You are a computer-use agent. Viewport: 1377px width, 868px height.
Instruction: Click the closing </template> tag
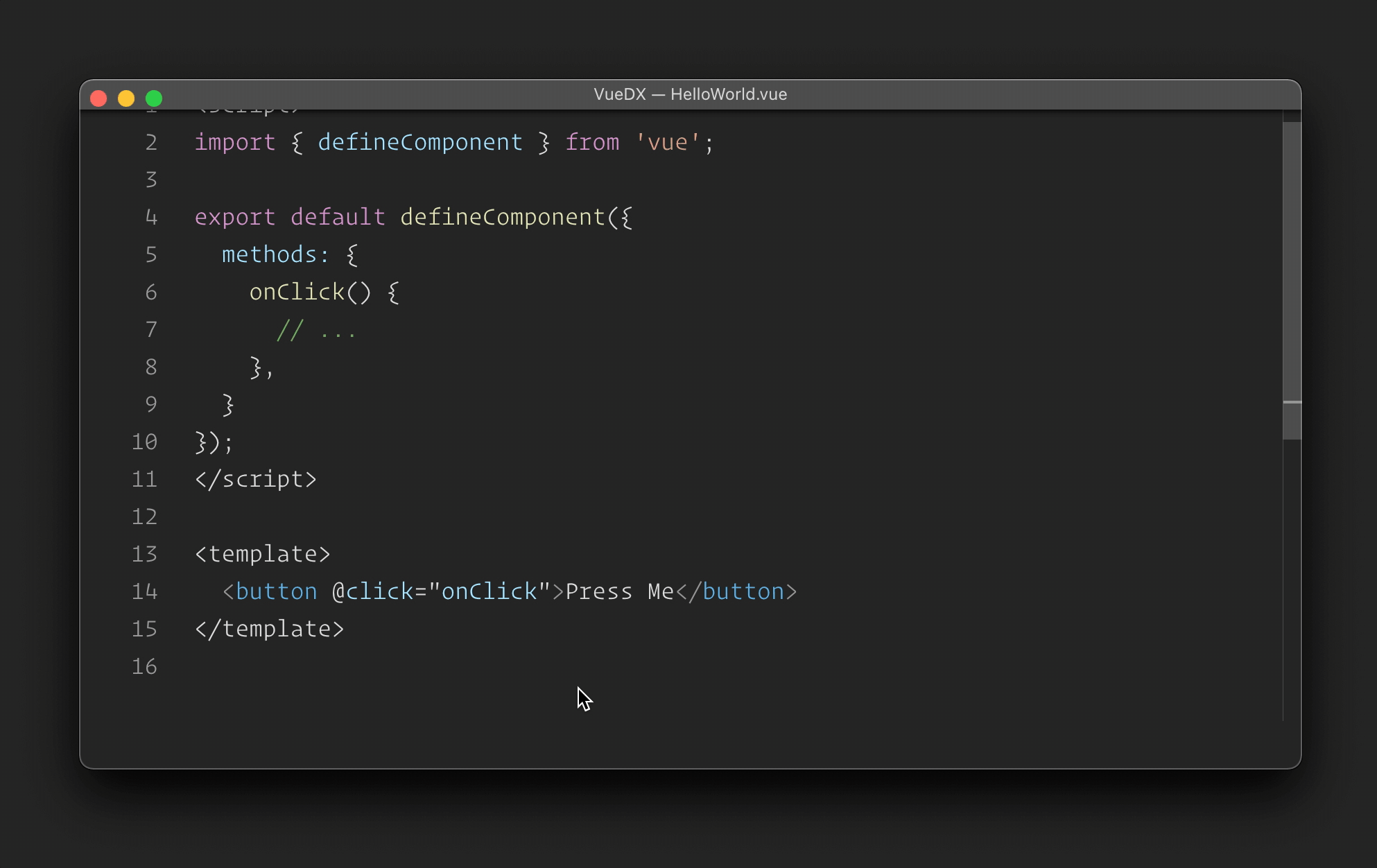click(x=269, y=629)
